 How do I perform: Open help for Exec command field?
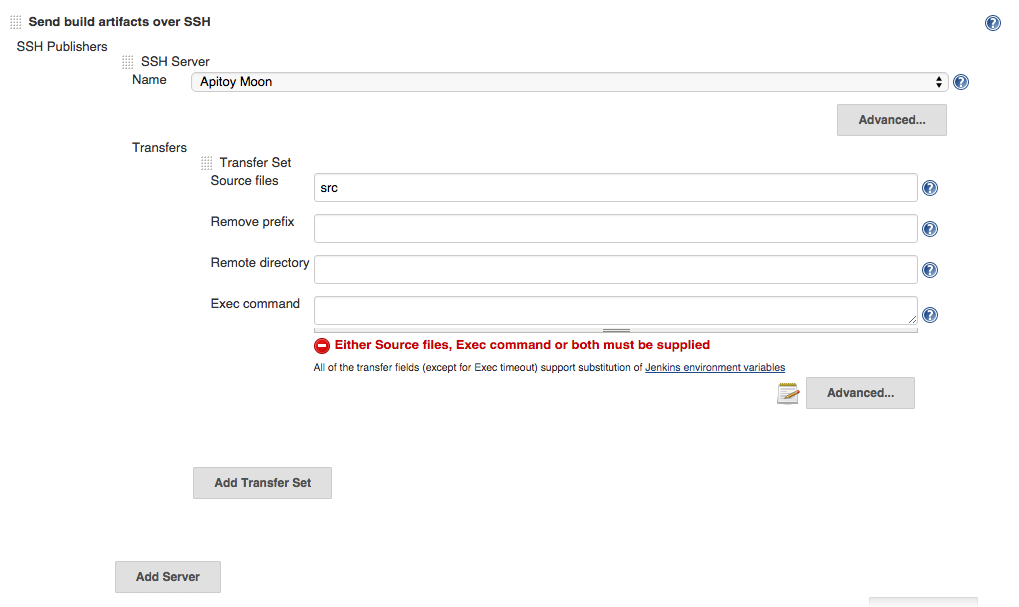click(930, 315)
